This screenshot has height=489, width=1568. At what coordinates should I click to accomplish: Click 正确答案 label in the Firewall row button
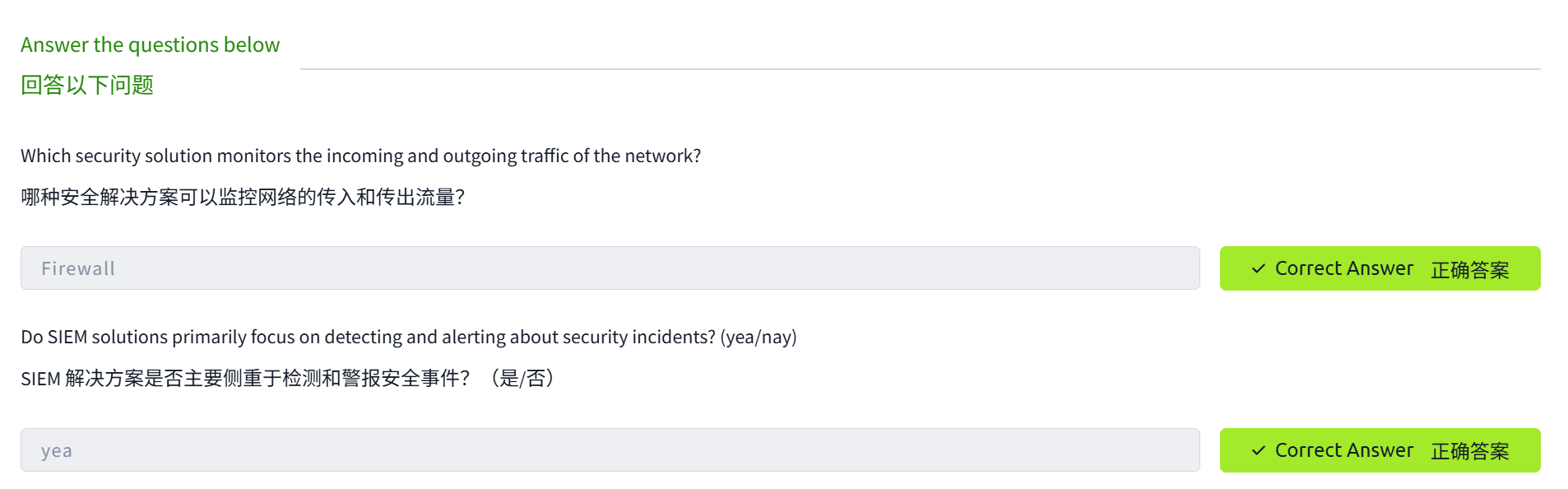1469,270
